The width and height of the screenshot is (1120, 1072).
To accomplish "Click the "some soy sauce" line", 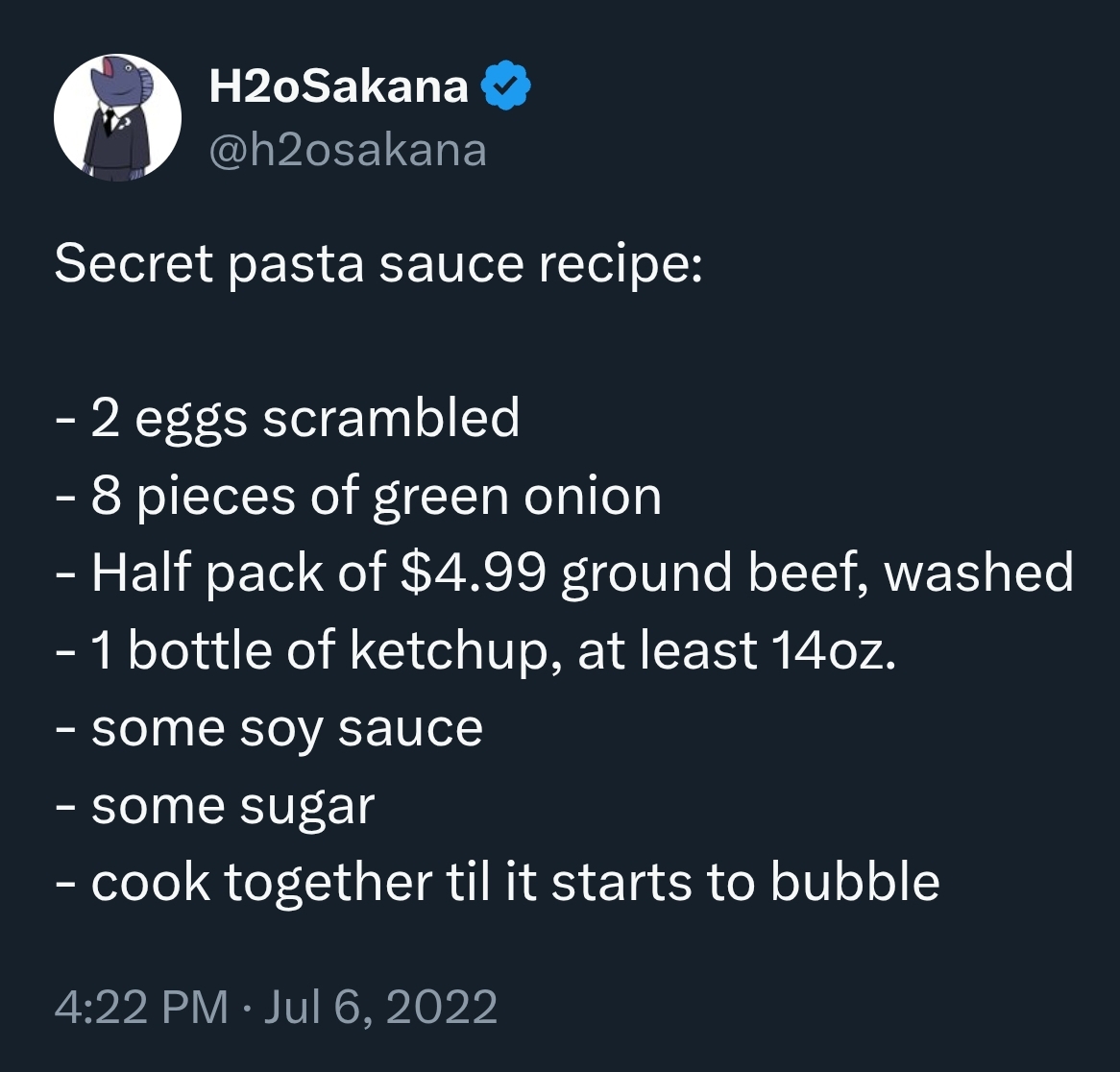I will [x=286, y=729].
